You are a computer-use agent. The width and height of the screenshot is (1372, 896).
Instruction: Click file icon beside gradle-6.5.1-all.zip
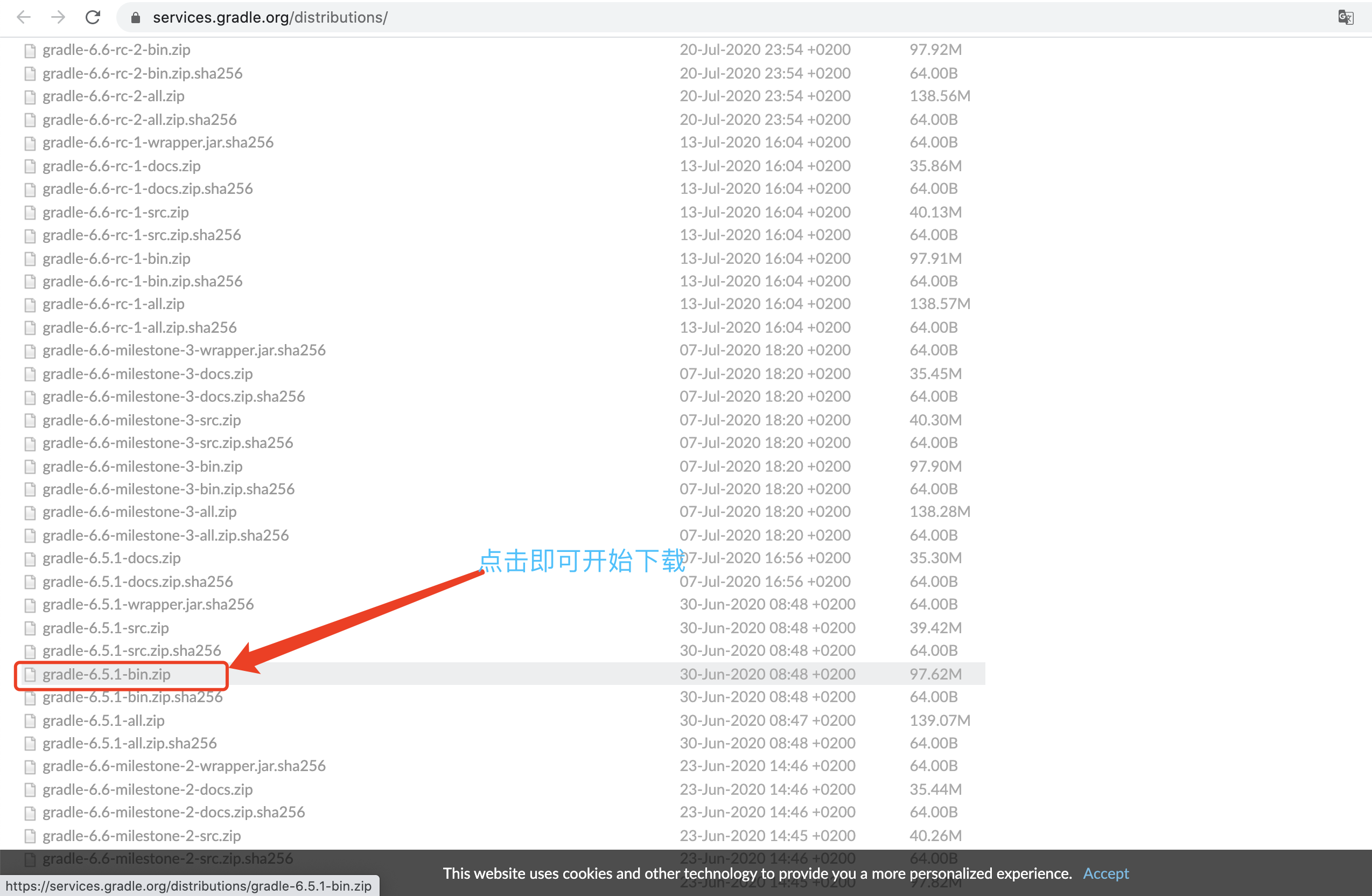coord(30,720)
